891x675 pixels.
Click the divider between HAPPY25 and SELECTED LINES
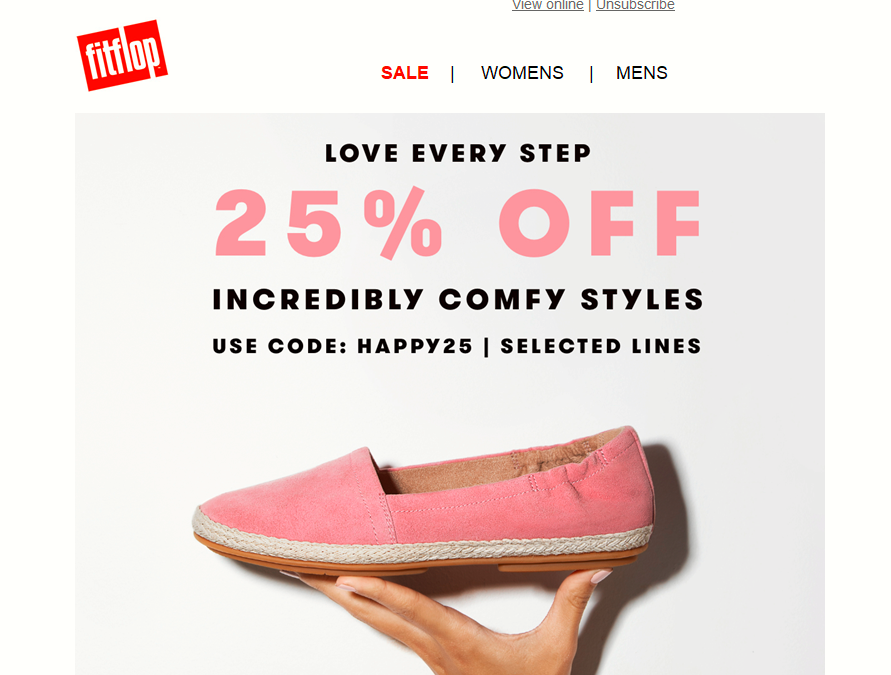coord(486,346)
